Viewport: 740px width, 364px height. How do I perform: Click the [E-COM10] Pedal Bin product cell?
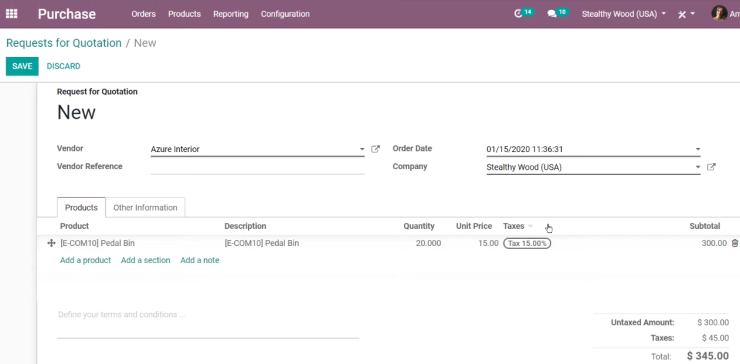(97, 243)
